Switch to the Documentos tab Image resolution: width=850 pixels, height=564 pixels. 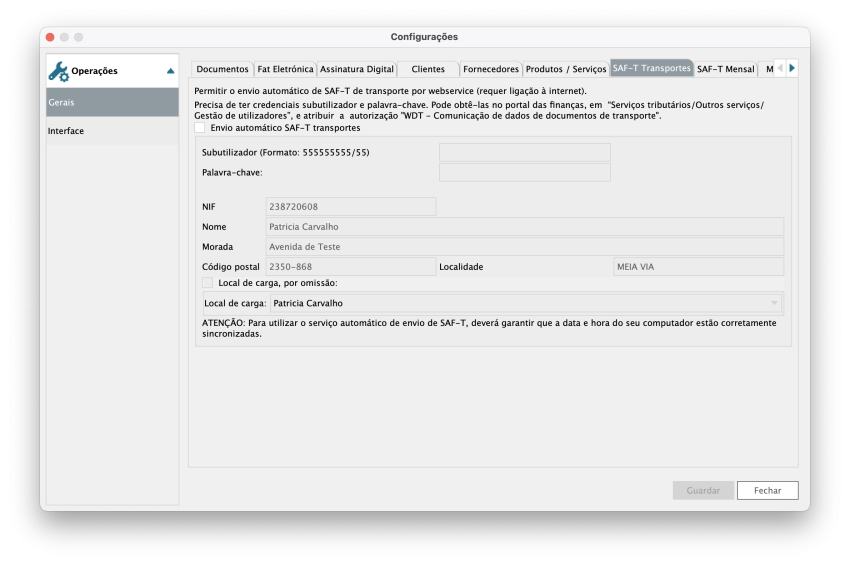coord(222,69)
